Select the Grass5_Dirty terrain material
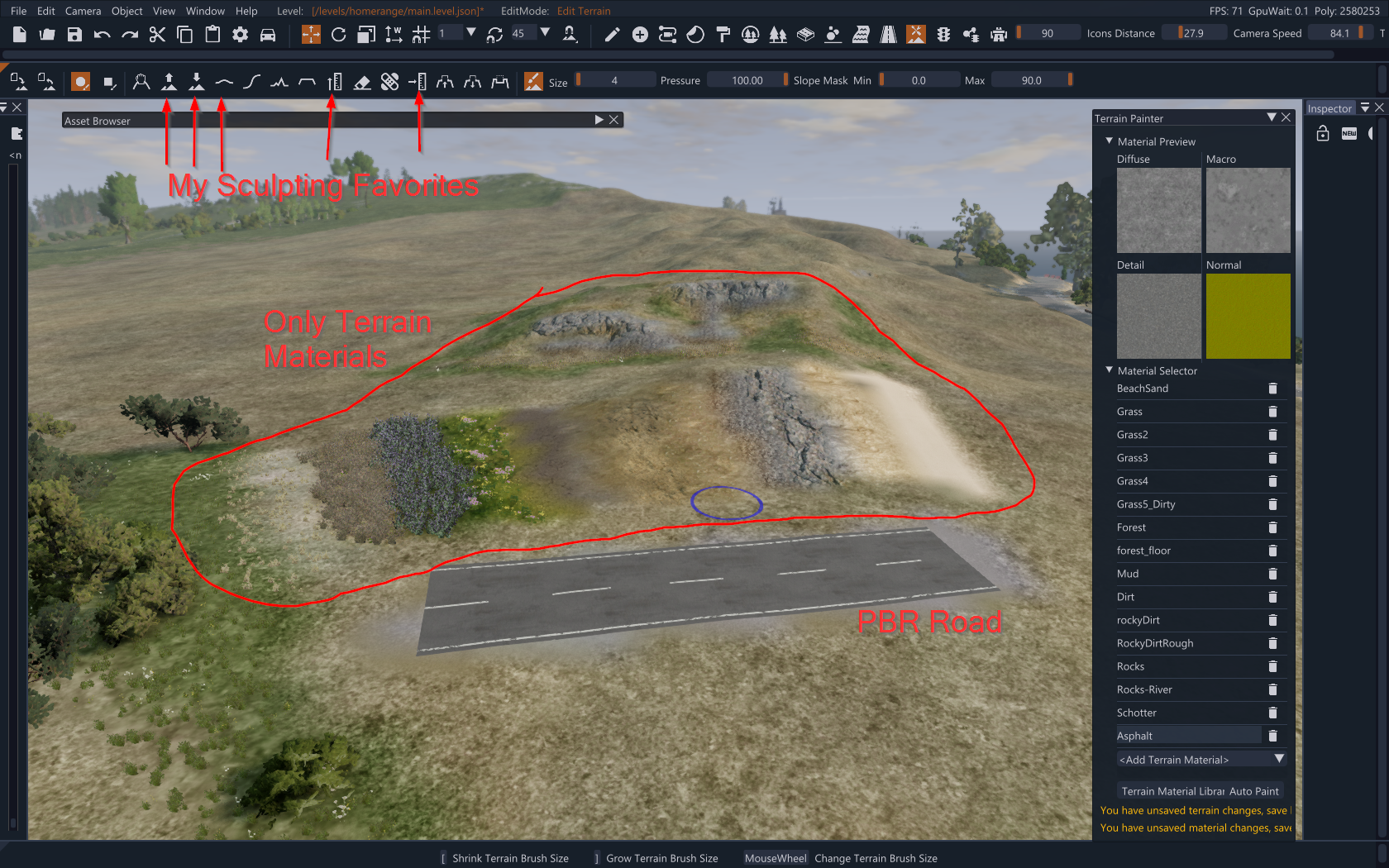The height and width of the screenshot is (868, 1389). [1189, 504]
